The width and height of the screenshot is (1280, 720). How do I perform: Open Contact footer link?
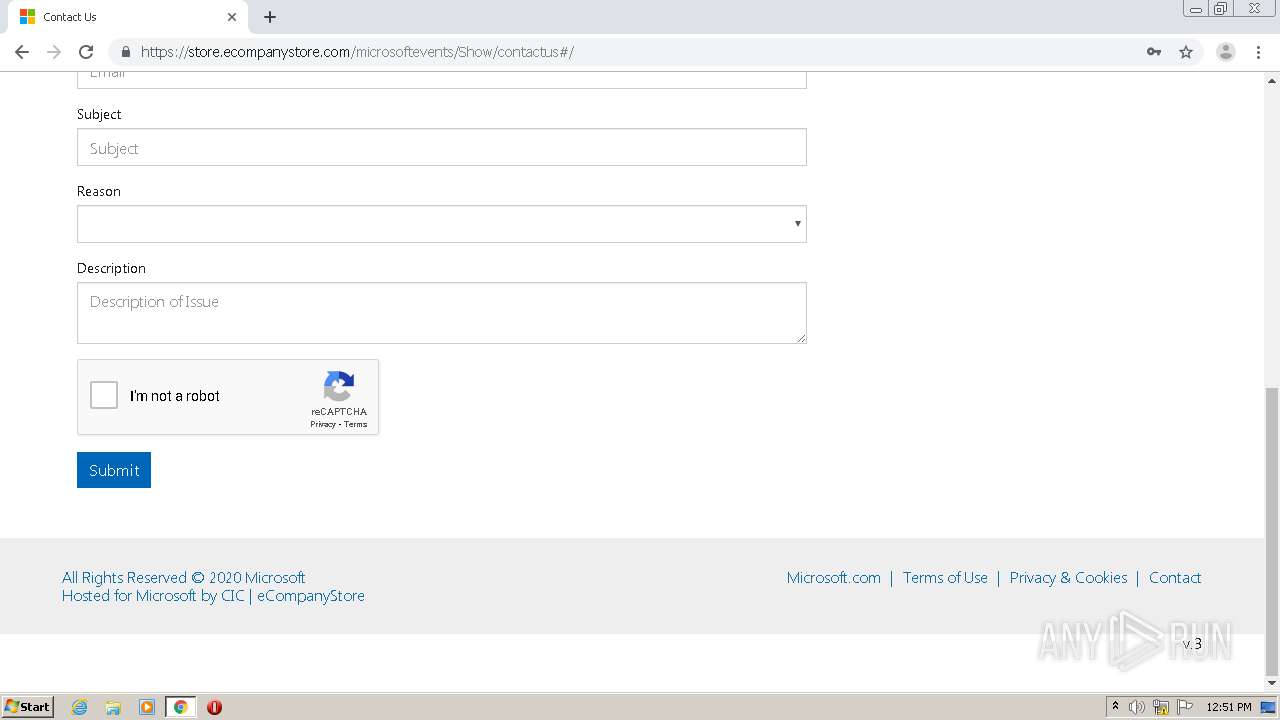pyautogui.click(x=1175, y=577)
